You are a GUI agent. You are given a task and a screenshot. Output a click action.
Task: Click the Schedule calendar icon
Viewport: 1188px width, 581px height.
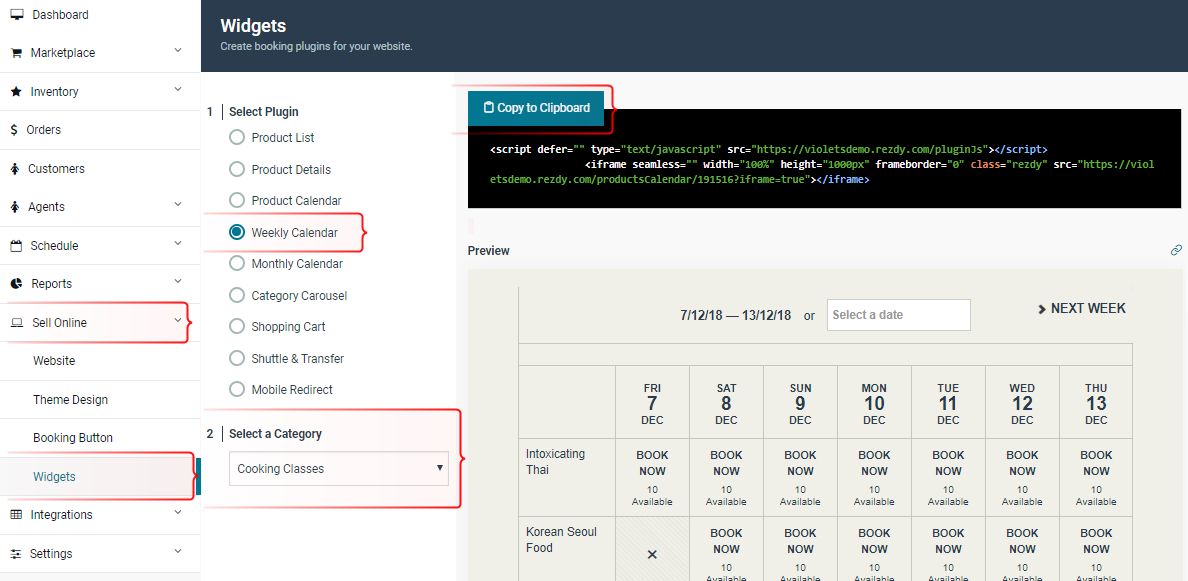tap(16, 246)
